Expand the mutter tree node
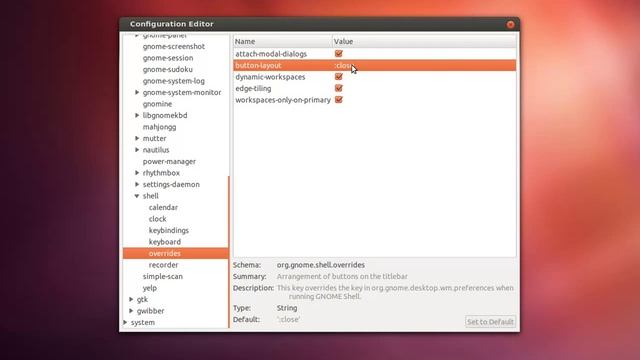The height and width of the screenshot is (360, 640). tap(137, 138)
